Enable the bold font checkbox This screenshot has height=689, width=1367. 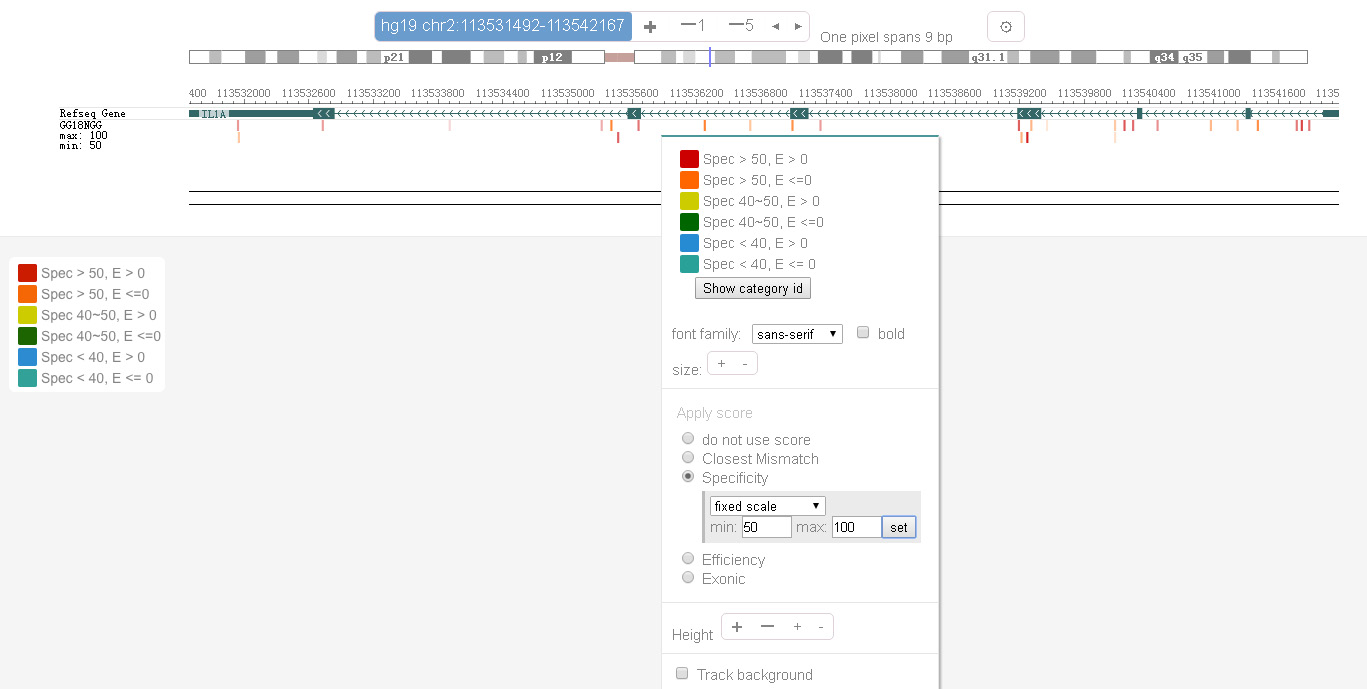[863, 333]
